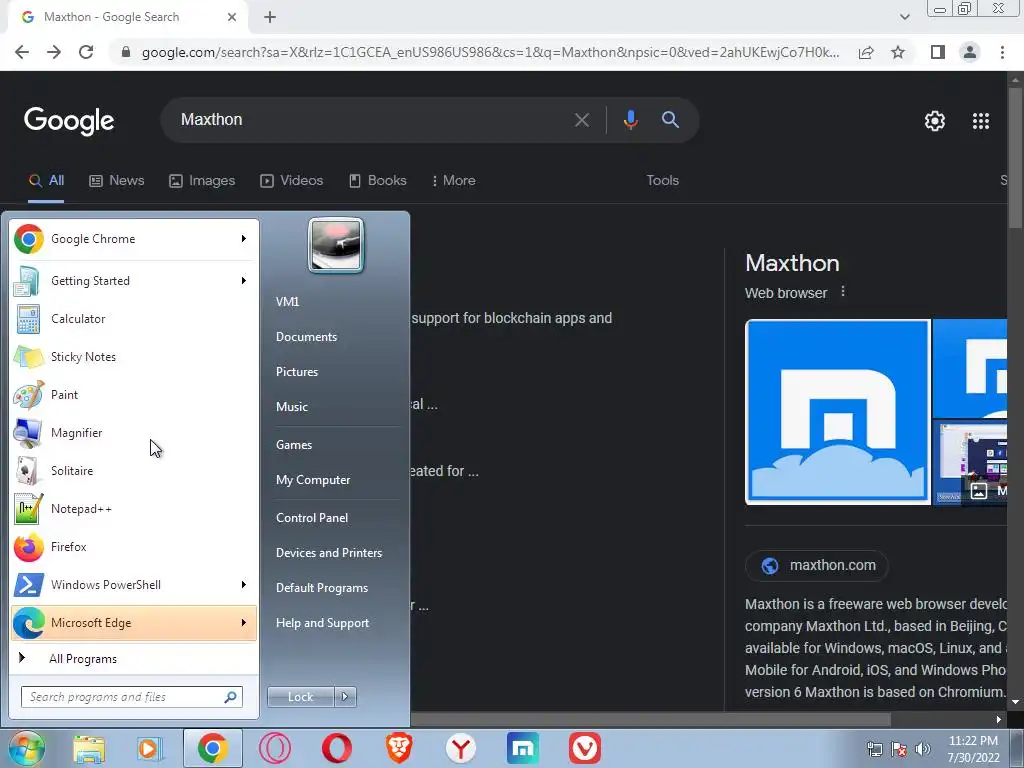Viewport: 1024px width, 768px height.
Task: Click the Google search magnifier button
Action: (670, 120)
